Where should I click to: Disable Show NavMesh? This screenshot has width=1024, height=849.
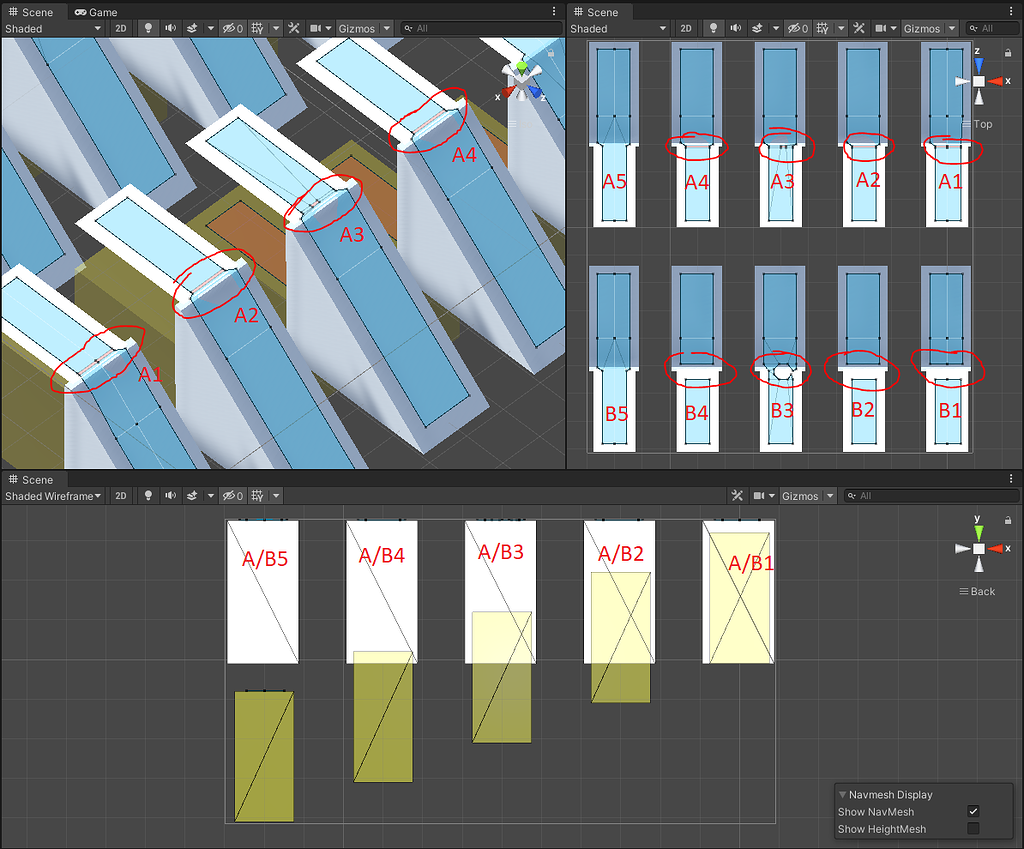971,811
